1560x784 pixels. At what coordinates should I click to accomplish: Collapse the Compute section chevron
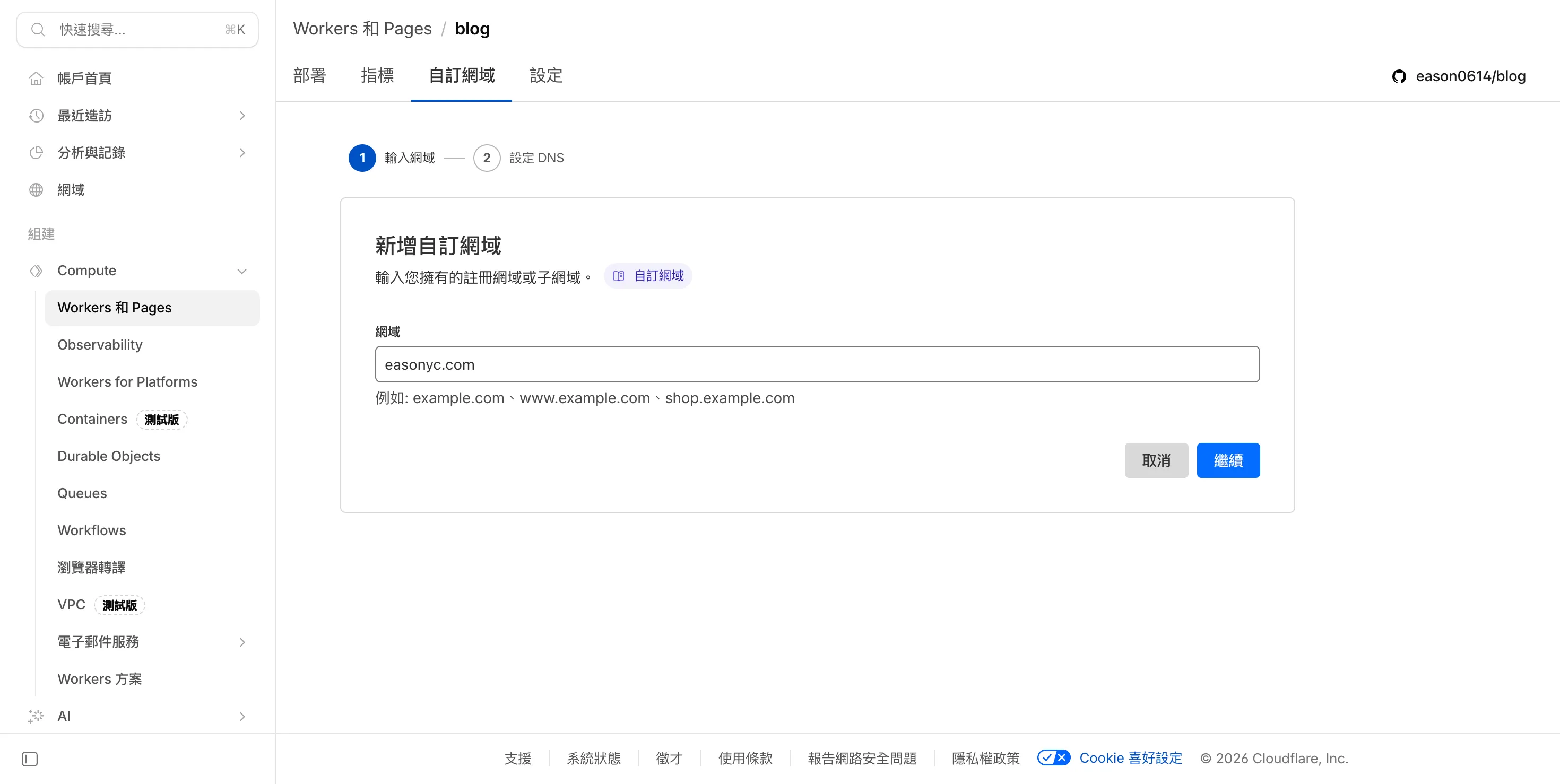click(241, 271)
